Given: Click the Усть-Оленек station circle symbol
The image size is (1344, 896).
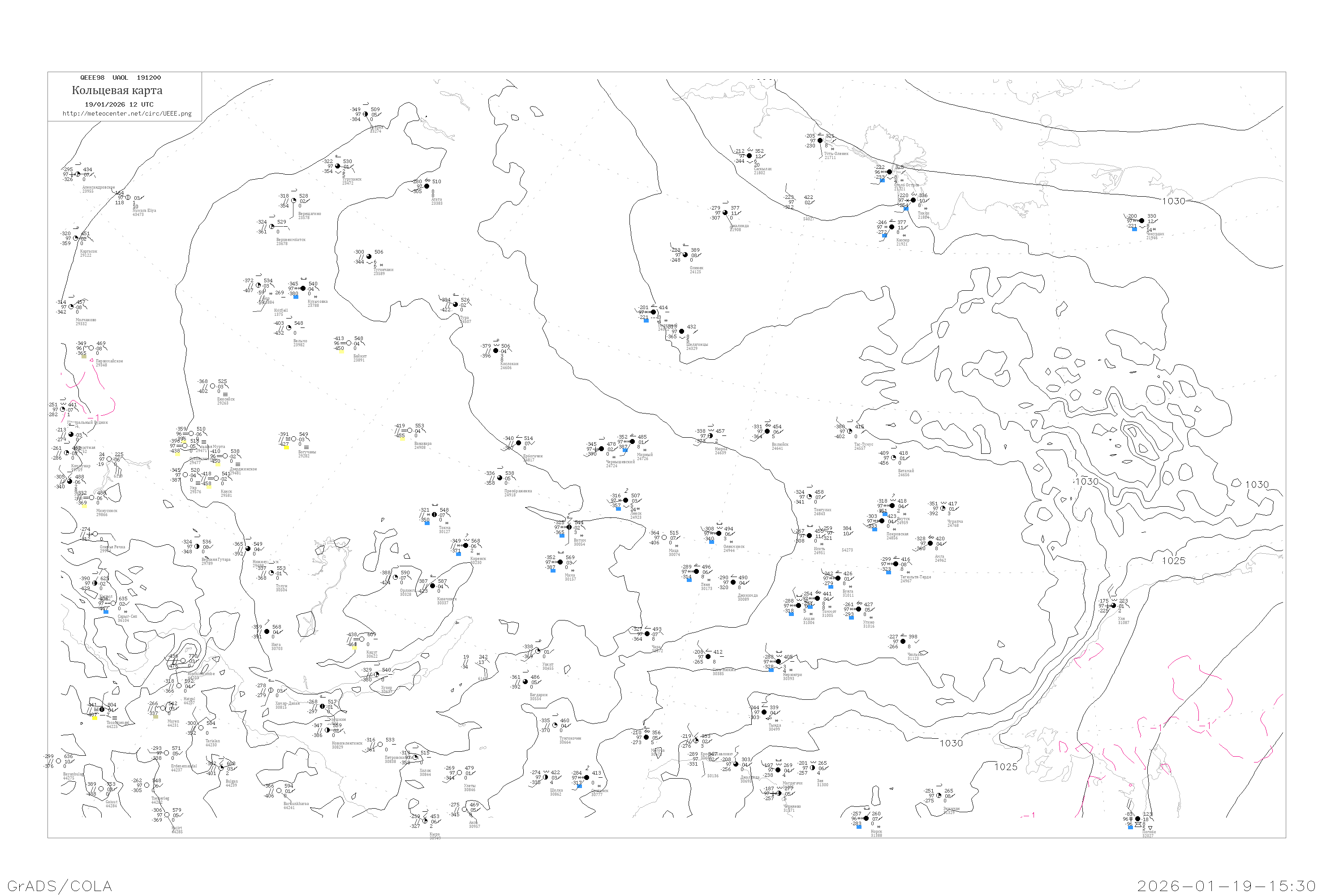Looking at the screenshot, I should click(820, 141).
